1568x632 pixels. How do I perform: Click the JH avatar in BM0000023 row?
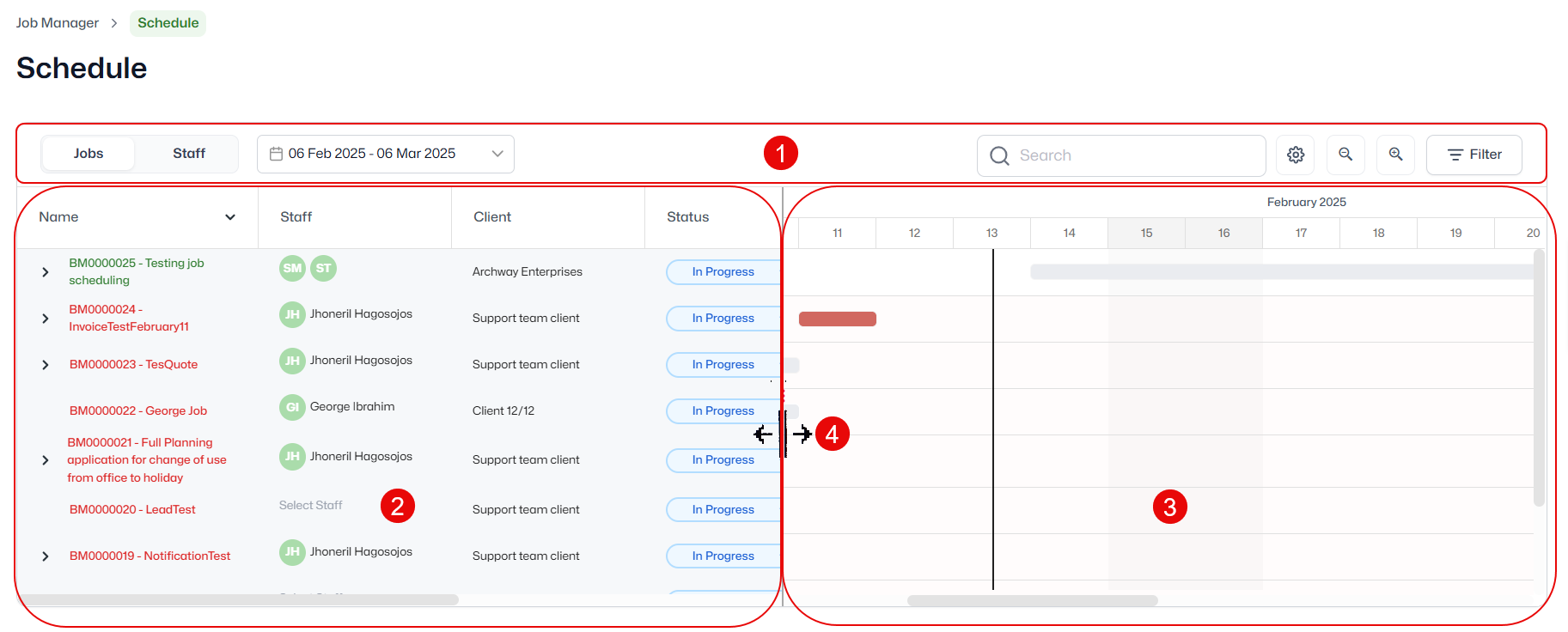pyautogui.click(x=292, y=361)
